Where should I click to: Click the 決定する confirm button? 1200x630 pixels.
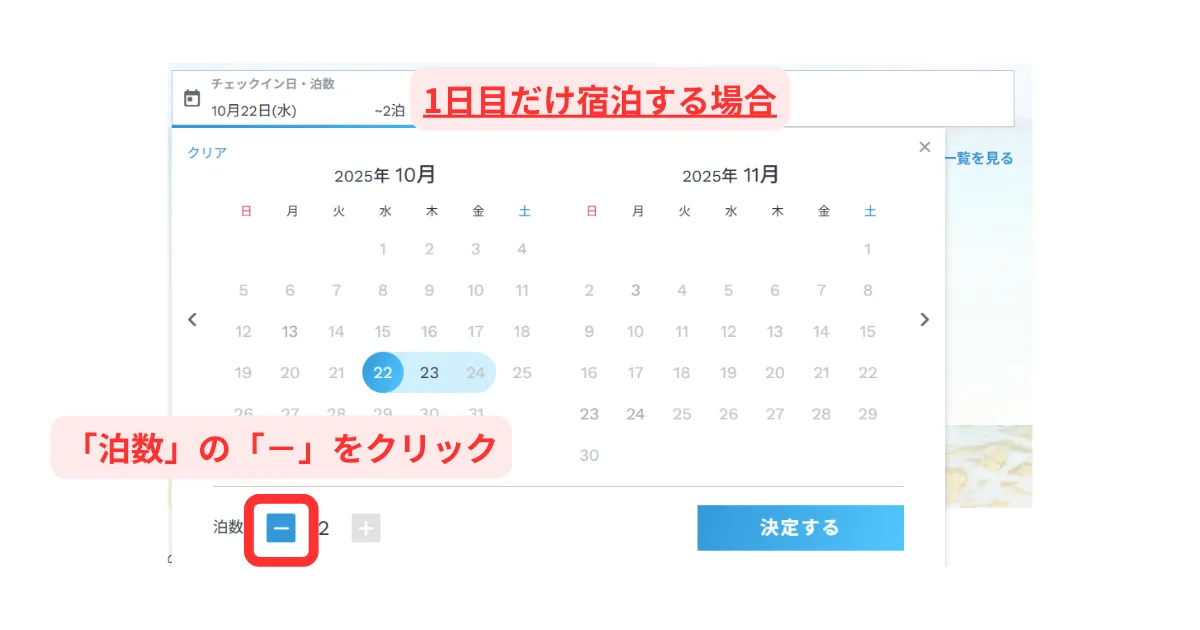pyautogui.click(x=800, y=528)
